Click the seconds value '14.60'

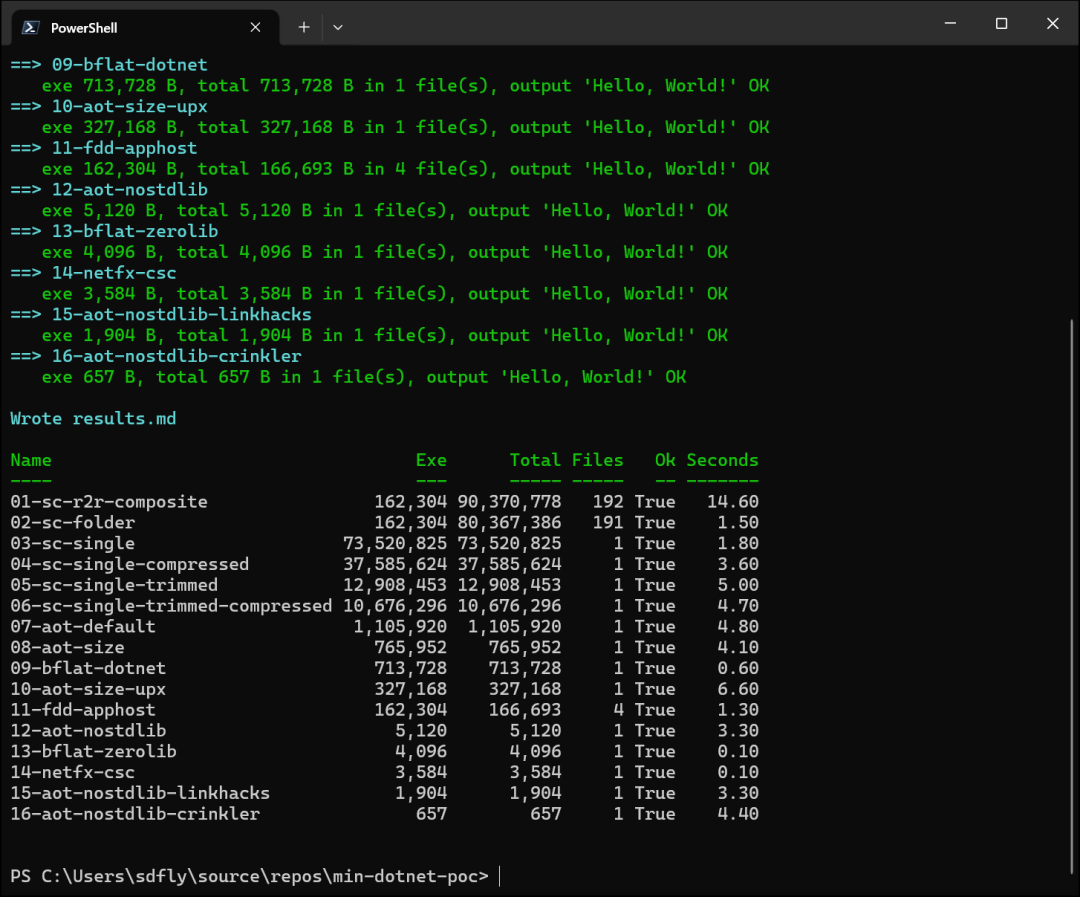(x=733, y=502)
